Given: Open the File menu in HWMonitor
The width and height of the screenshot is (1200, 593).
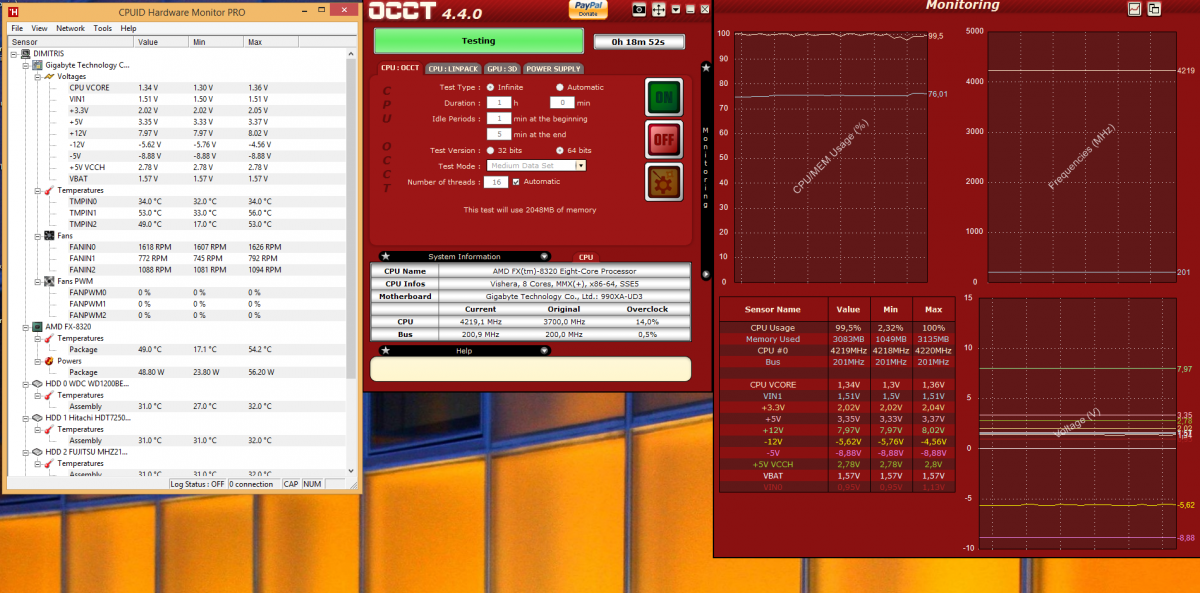Looking at the screenshot, I should click(17, 28).
